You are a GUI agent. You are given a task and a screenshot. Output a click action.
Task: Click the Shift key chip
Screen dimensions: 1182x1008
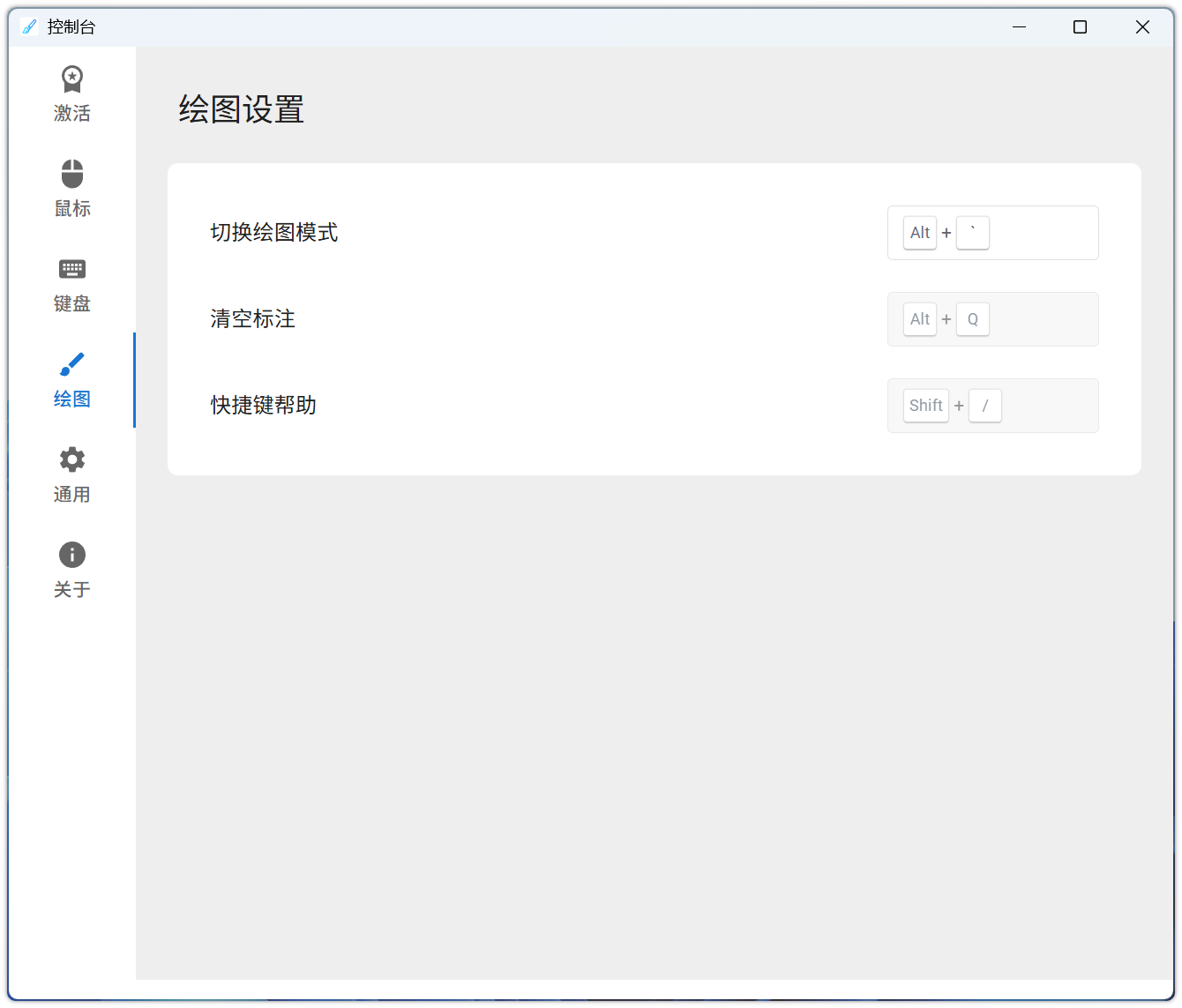(925, 406)
